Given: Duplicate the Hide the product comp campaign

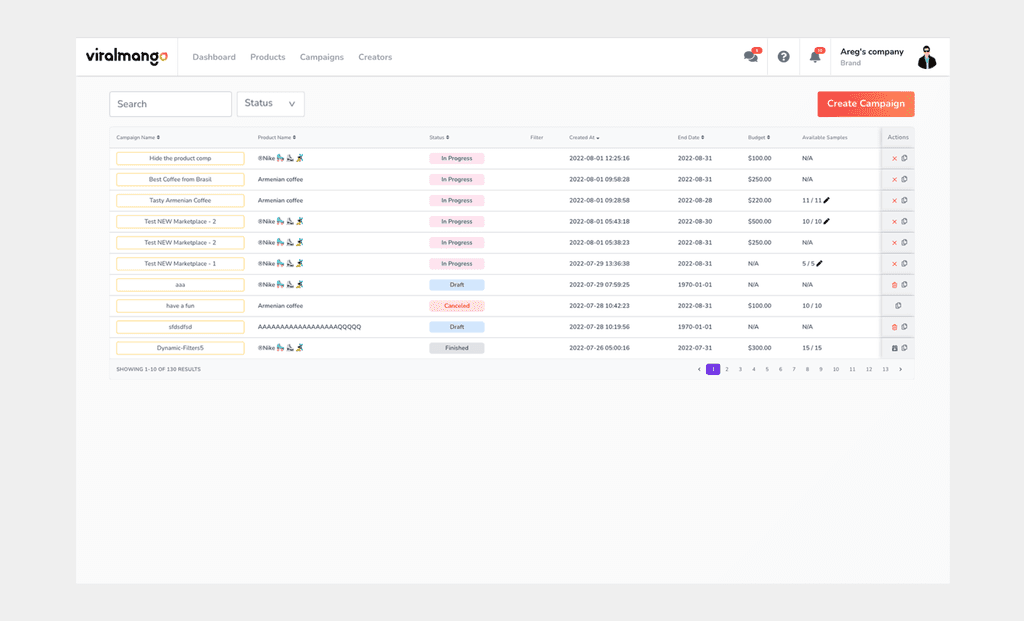Looking at the screenshot, I should [x=904, y=158].
